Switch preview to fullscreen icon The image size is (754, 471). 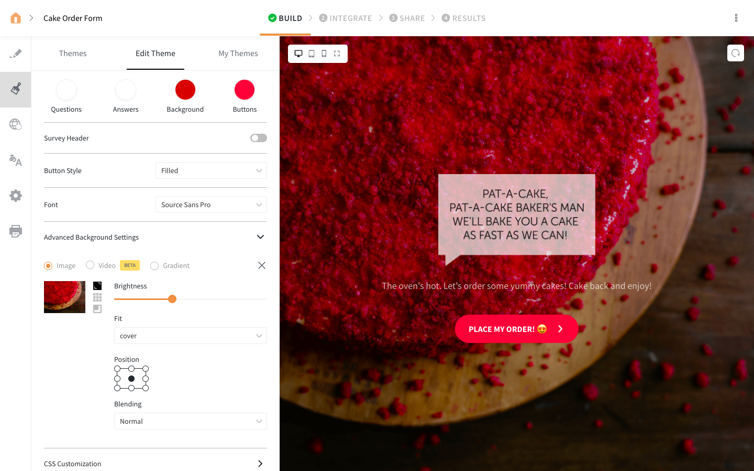337,53
